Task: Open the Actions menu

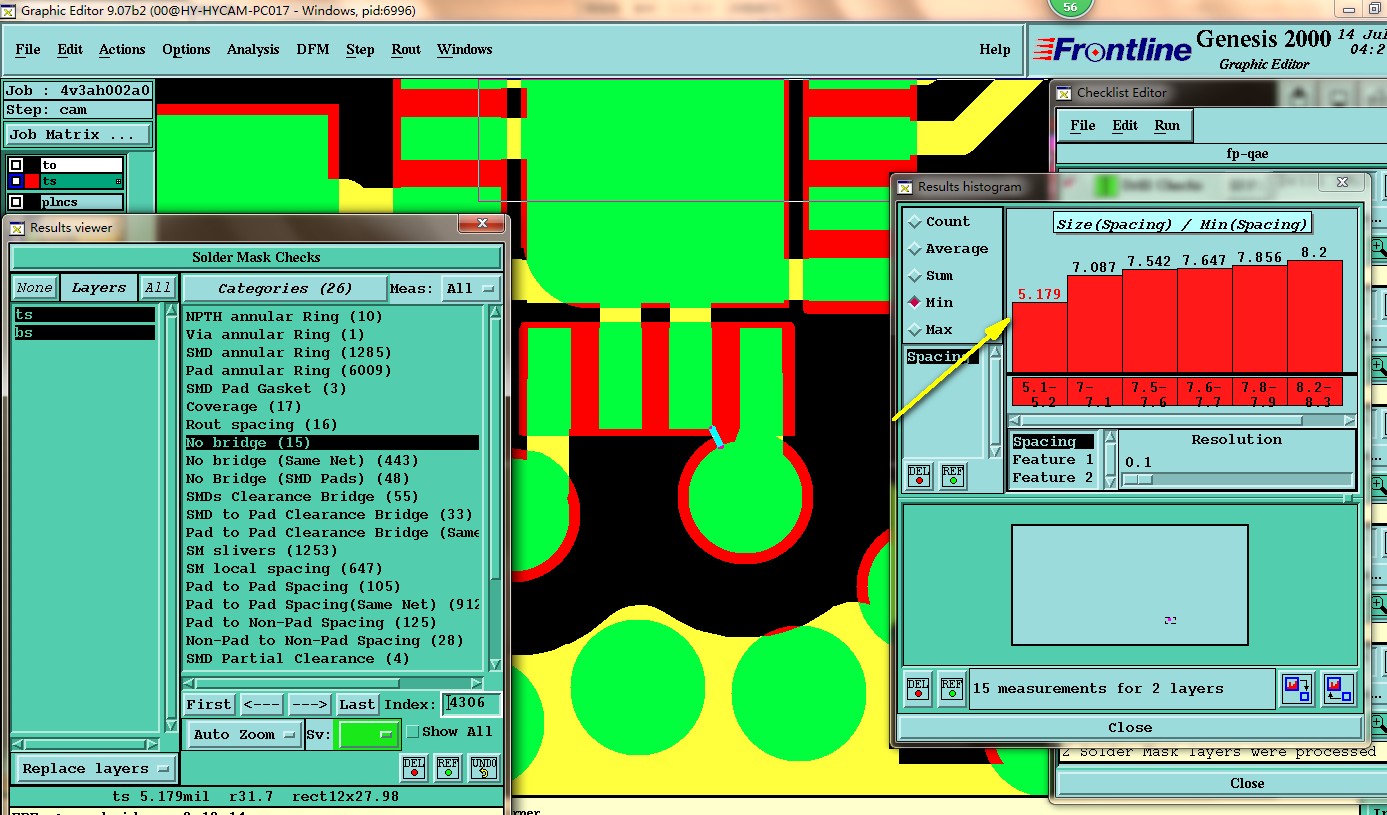Action: click(122, 49)
